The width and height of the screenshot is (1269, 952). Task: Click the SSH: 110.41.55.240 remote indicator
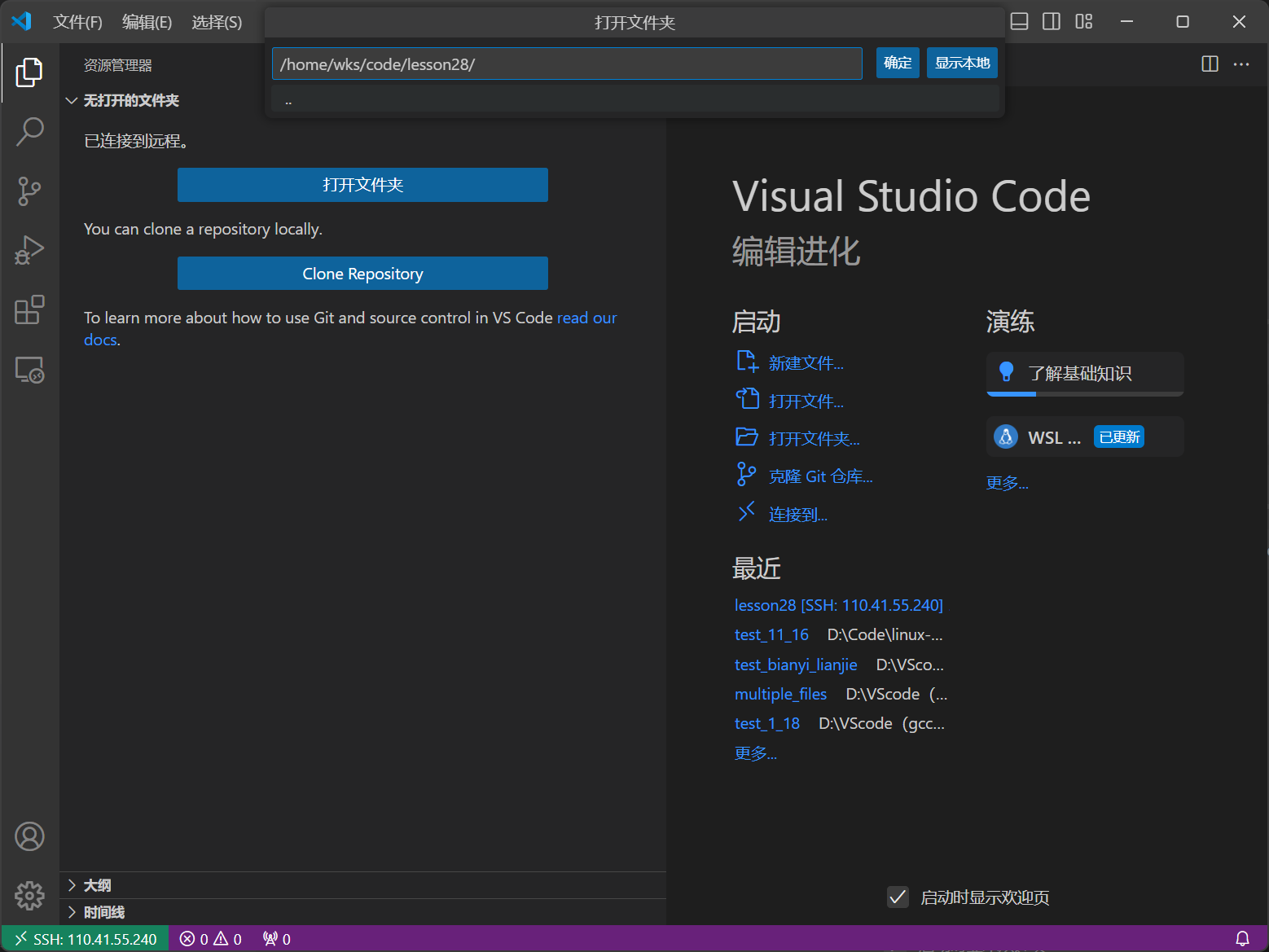[x=86, y=938]
